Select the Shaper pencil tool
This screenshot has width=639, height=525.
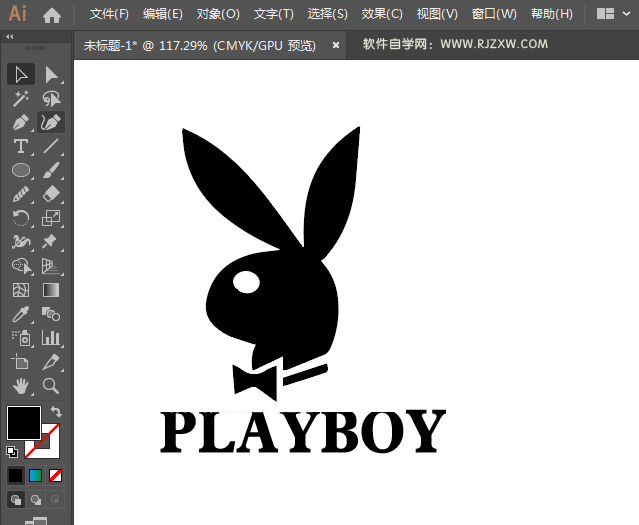point(21,194)
